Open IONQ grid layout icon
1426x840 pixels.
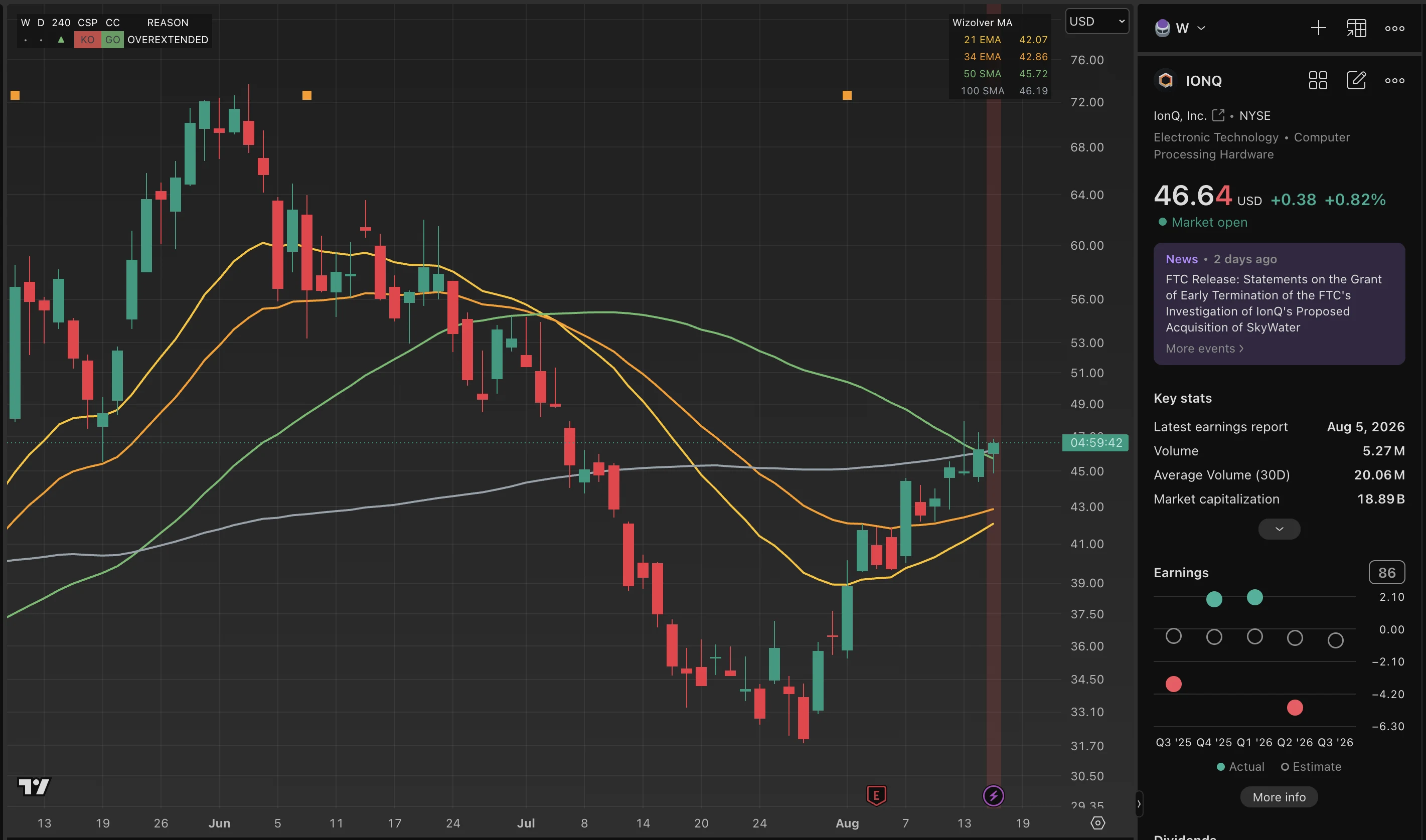[1318, 80]
